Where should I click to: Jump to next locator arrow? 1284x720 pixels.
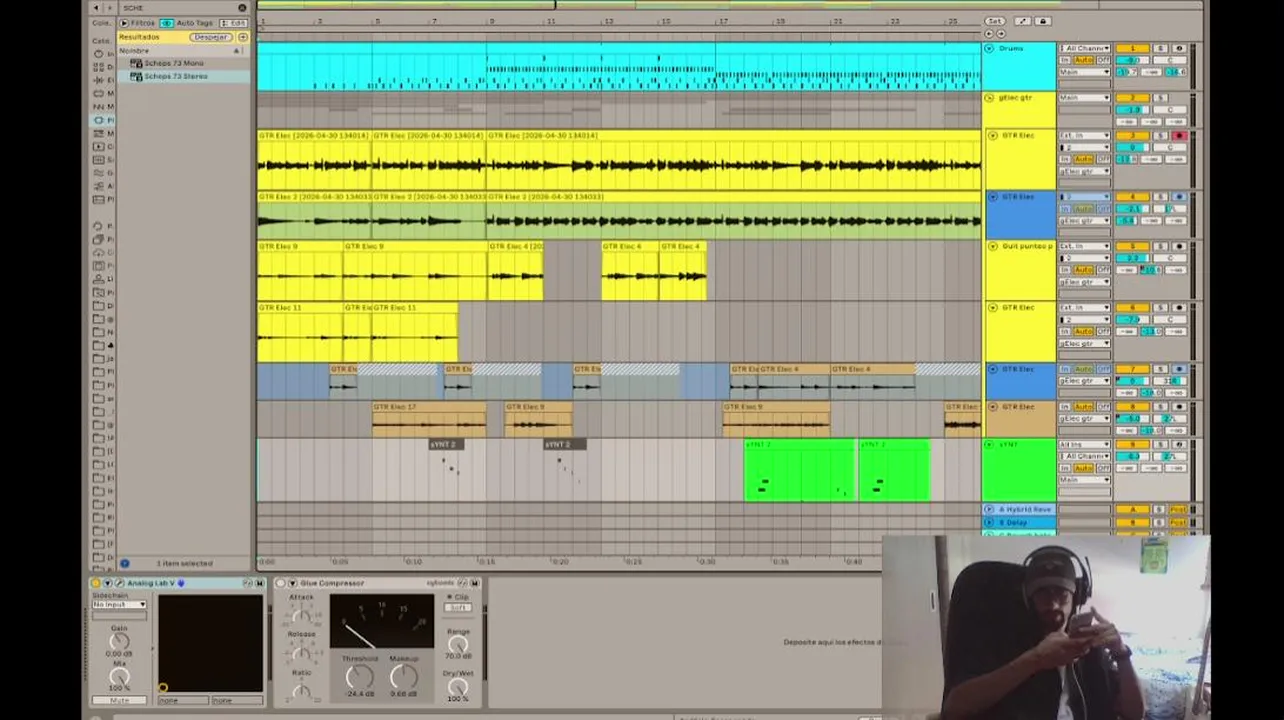(1000, 33)
